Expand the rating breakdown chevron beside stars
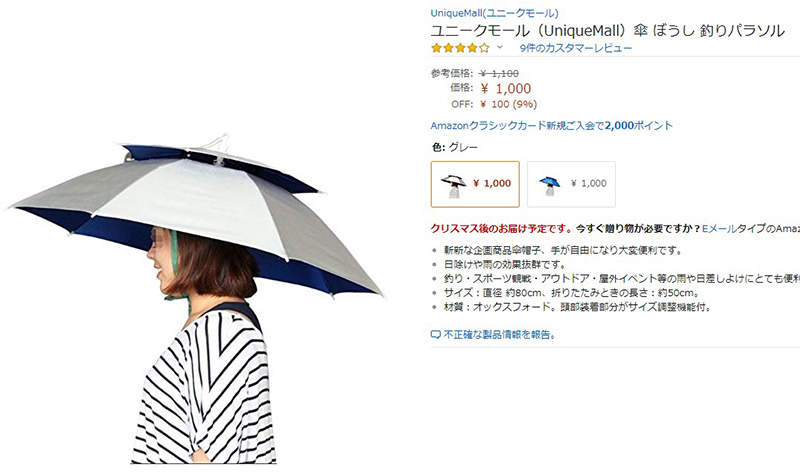This screenshot has height=476, width=800. 500,47
